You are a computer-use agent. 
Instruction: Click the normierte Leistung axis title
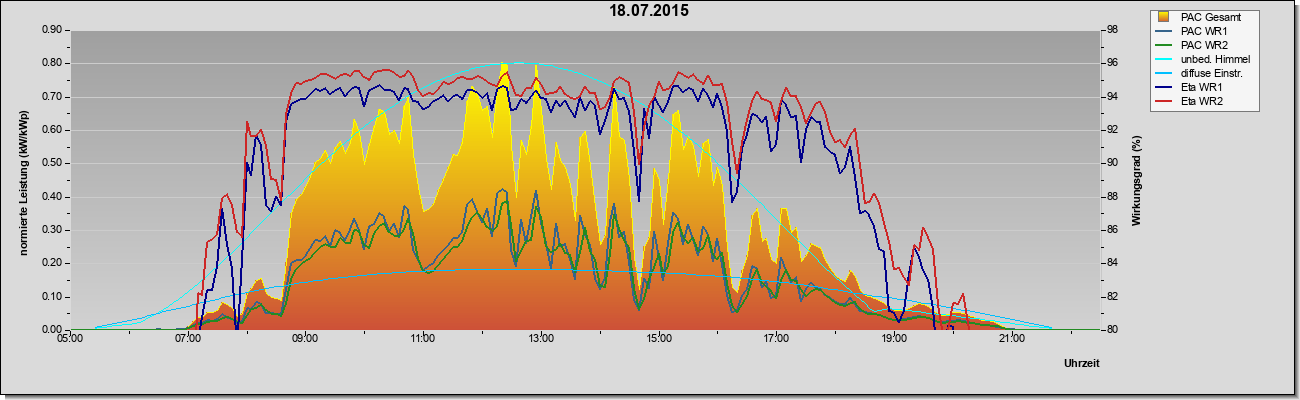pos(23,180)
